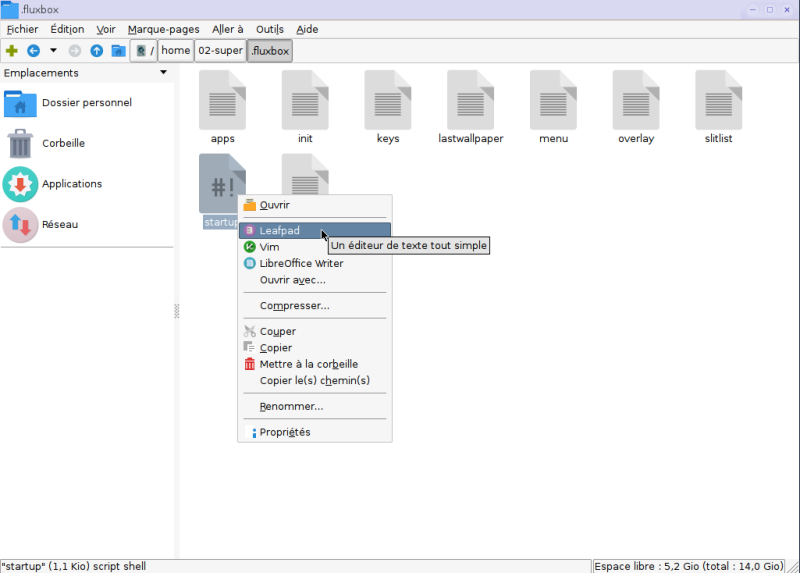Click the .fluxbox path button
Viewport: 800px width, 573px height.
click(270, 51)
